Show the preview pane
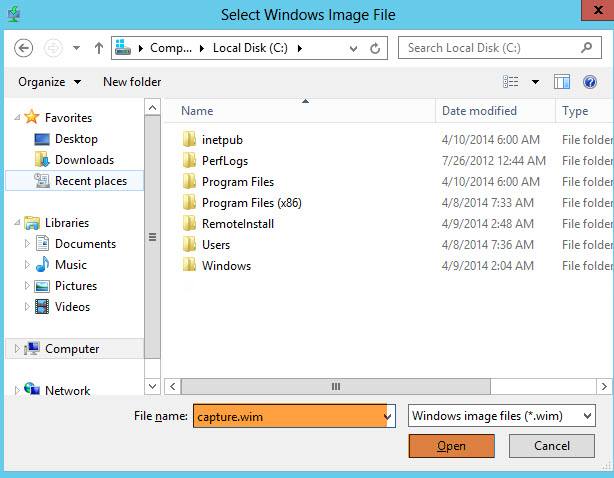 (x=562, y=82)
